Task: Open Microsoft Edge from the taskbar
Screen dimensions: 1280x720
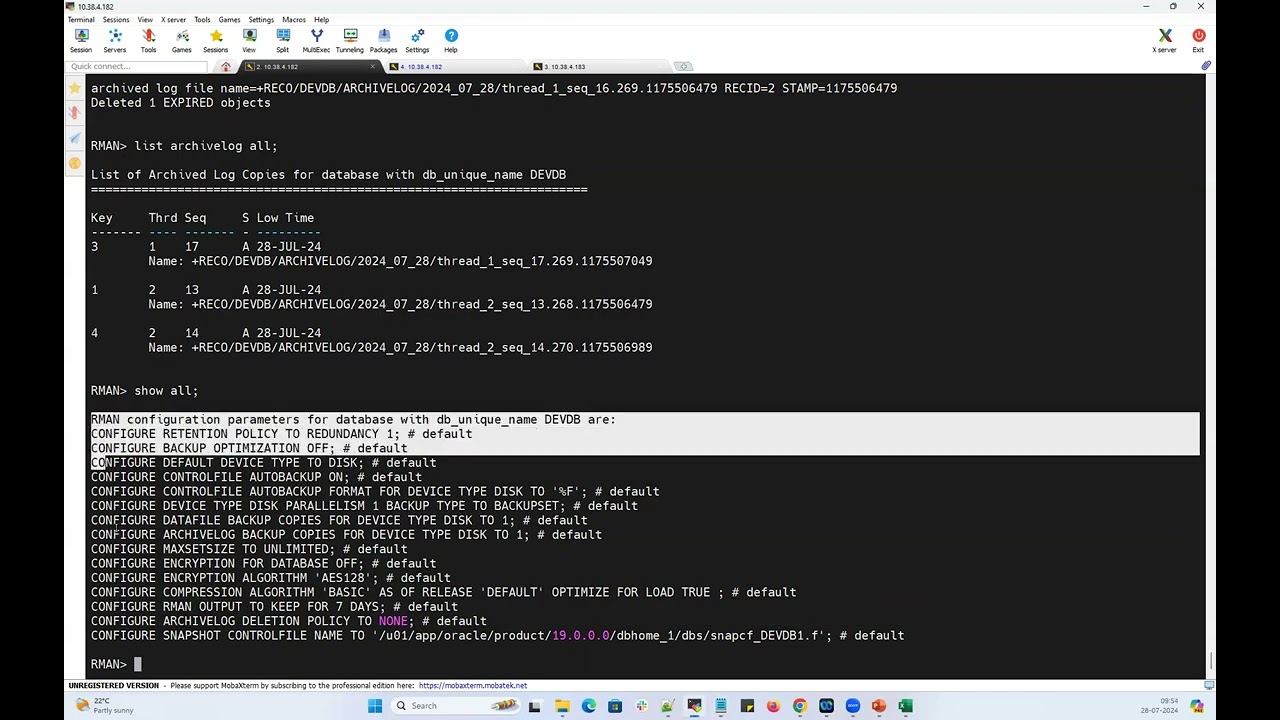Action: pyautogui.click(x=589, y=706)
